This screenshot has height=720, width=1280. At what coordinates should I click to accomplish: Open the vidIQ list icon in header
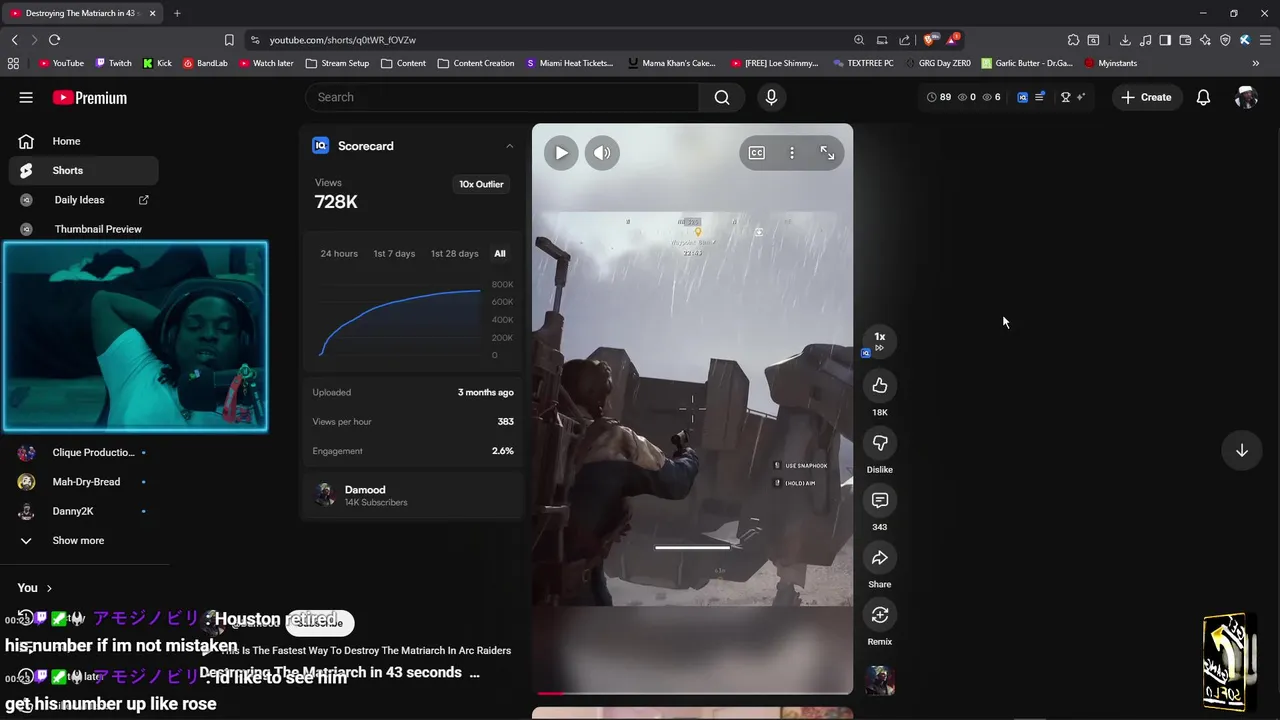pyautogui.click(x=1040, y=97)
